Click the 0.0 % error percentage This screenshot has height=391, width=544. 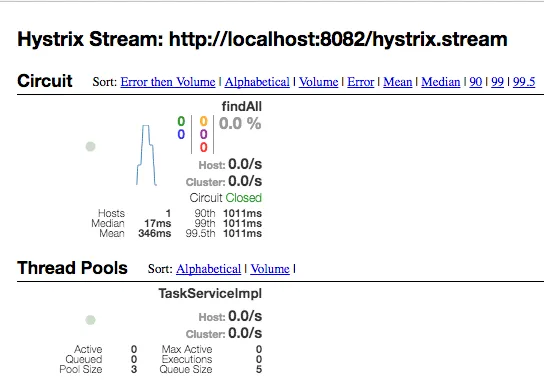coord(240,124)
